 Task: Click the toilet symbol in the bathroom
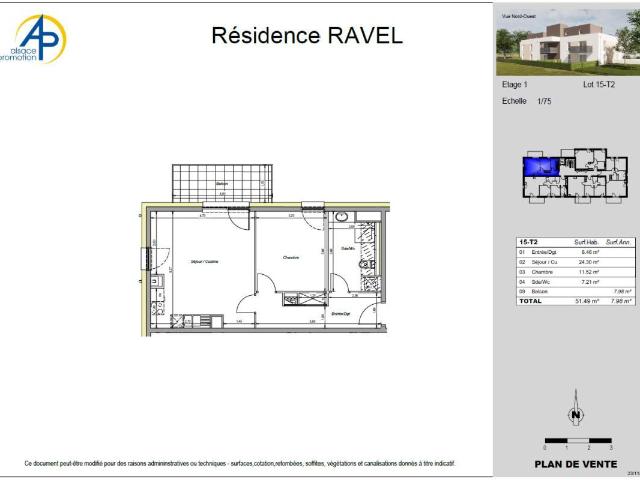coord(366,264)
